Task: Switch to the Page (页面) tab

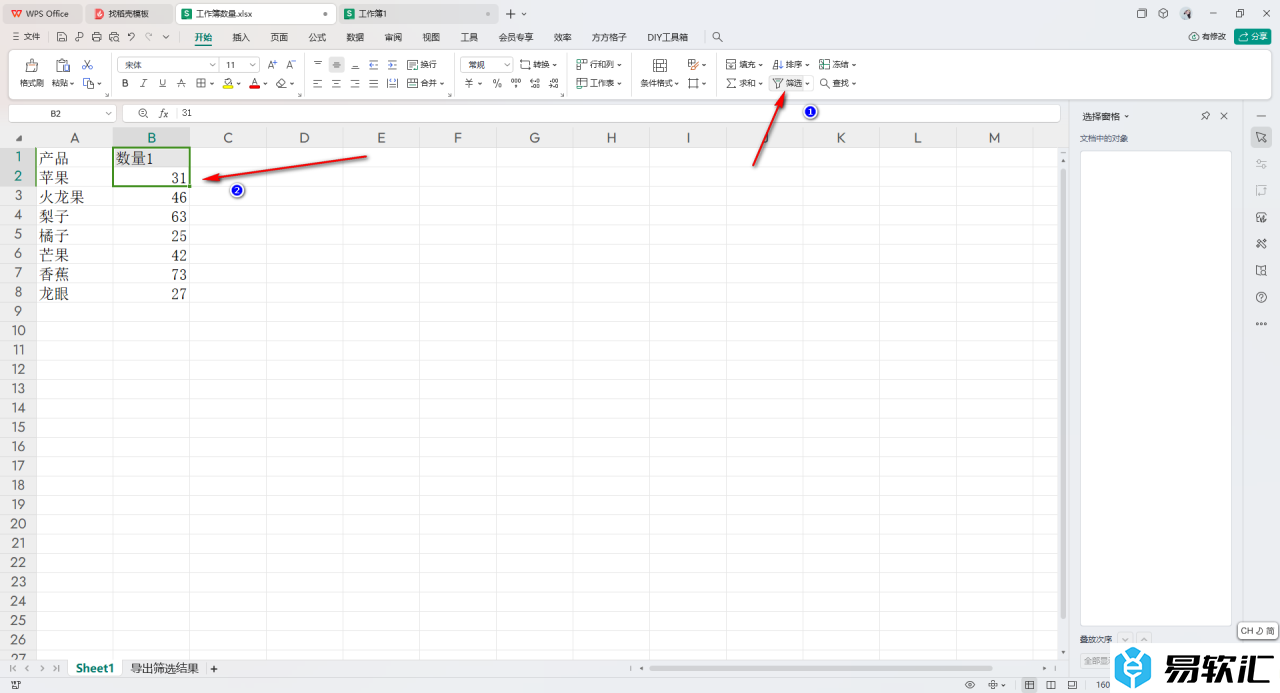Action: [279, 37]
